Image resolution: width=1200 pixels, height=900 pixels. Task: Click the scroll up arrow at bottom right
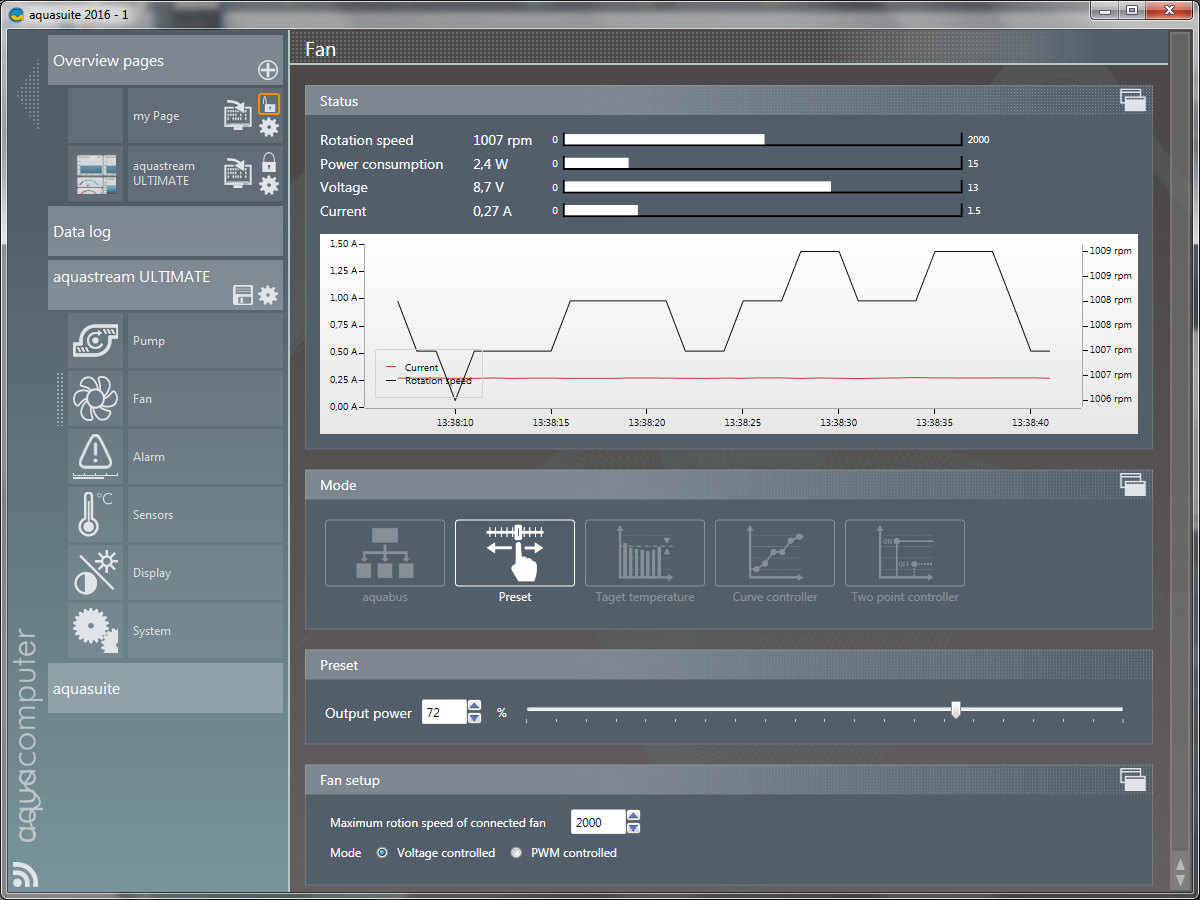[1181, 863]
